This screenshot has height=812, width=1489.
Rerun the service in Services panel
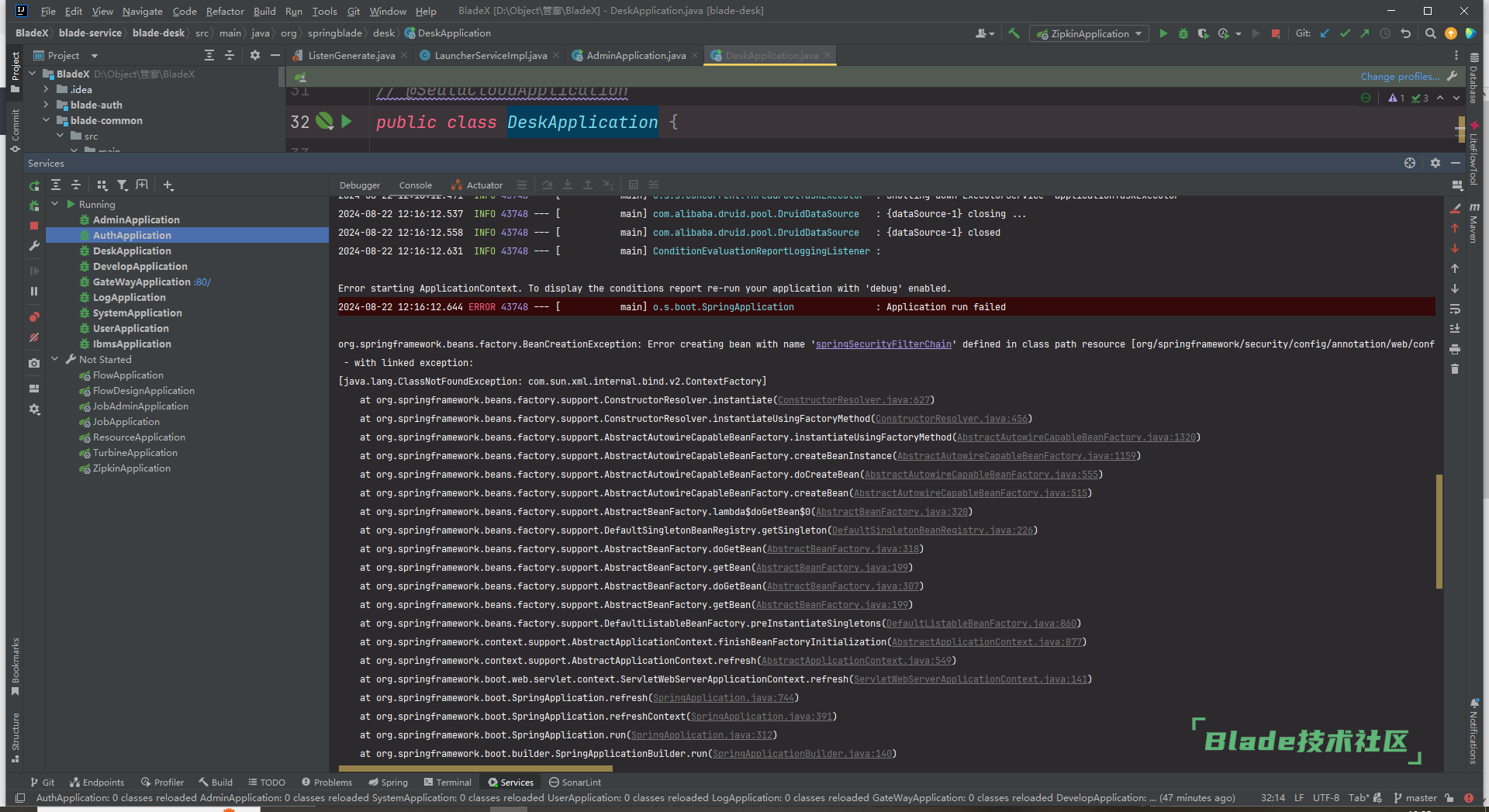coord(34,185)
